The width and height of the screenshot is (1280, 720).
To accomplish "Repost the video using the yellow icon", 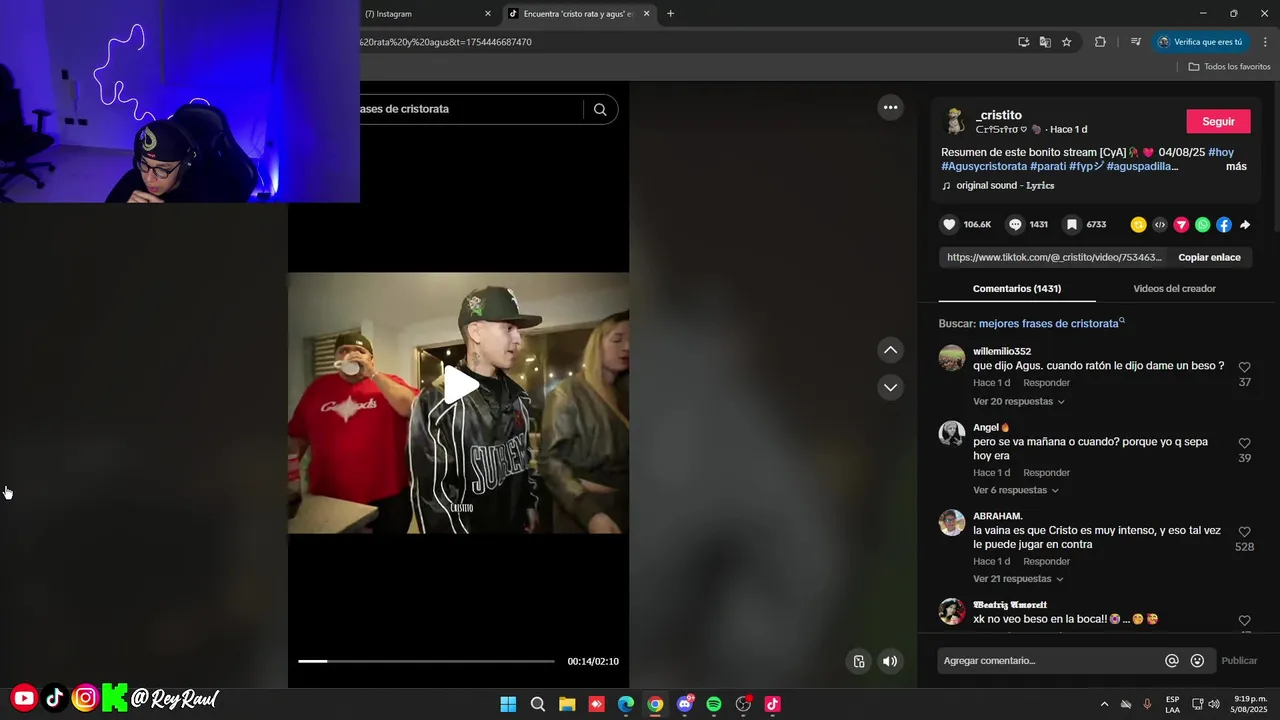I will point(1138,225).
